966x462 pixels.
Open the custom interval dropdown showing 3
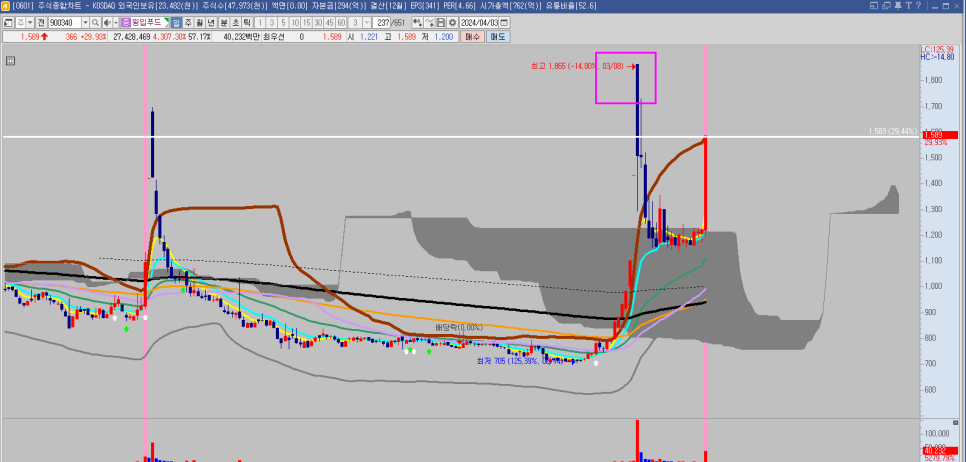tap(367, 22)
